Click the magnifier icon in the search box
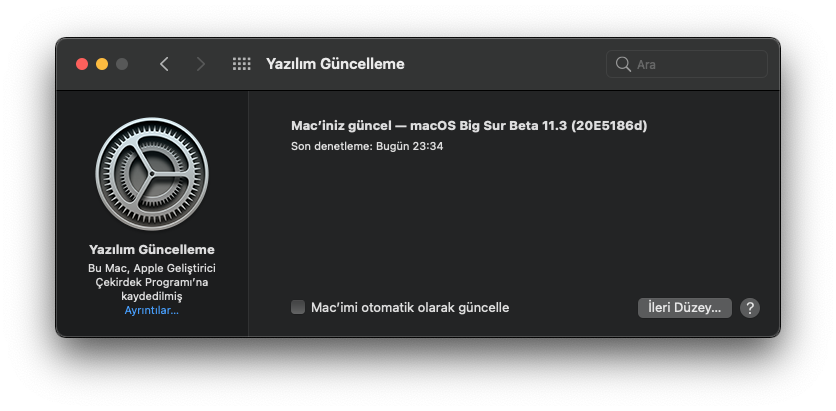The width and height of the screenshot is (836, 411). (623, 64)
